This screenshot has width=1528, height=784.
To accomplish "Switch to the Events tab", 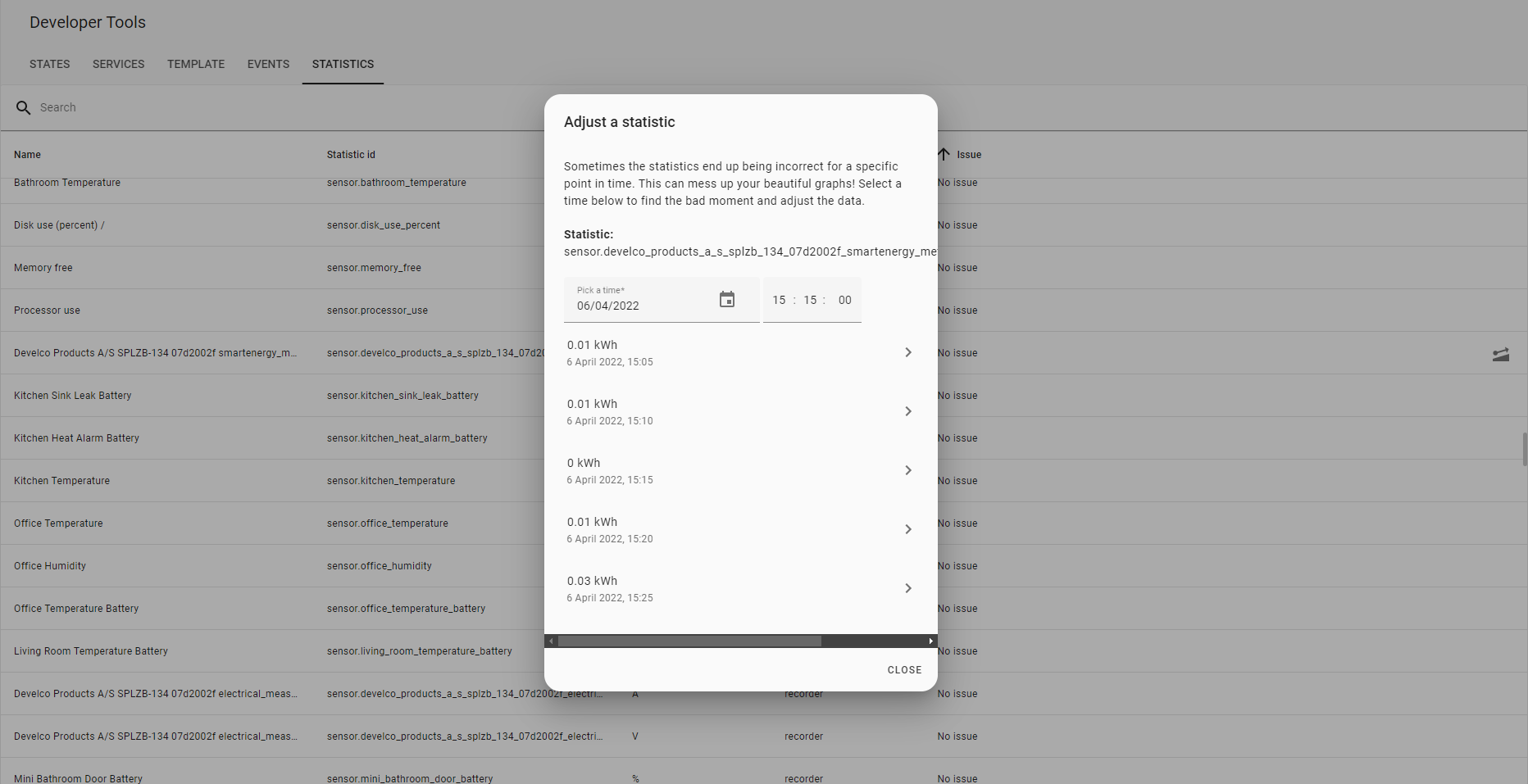I will coord(268,64).
